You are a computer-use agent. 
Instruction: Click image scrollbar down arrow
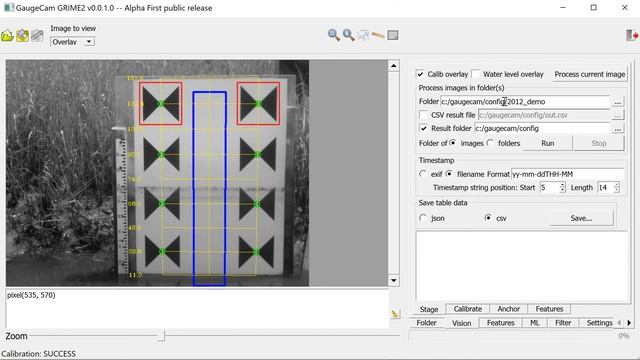tap(393, 280)
